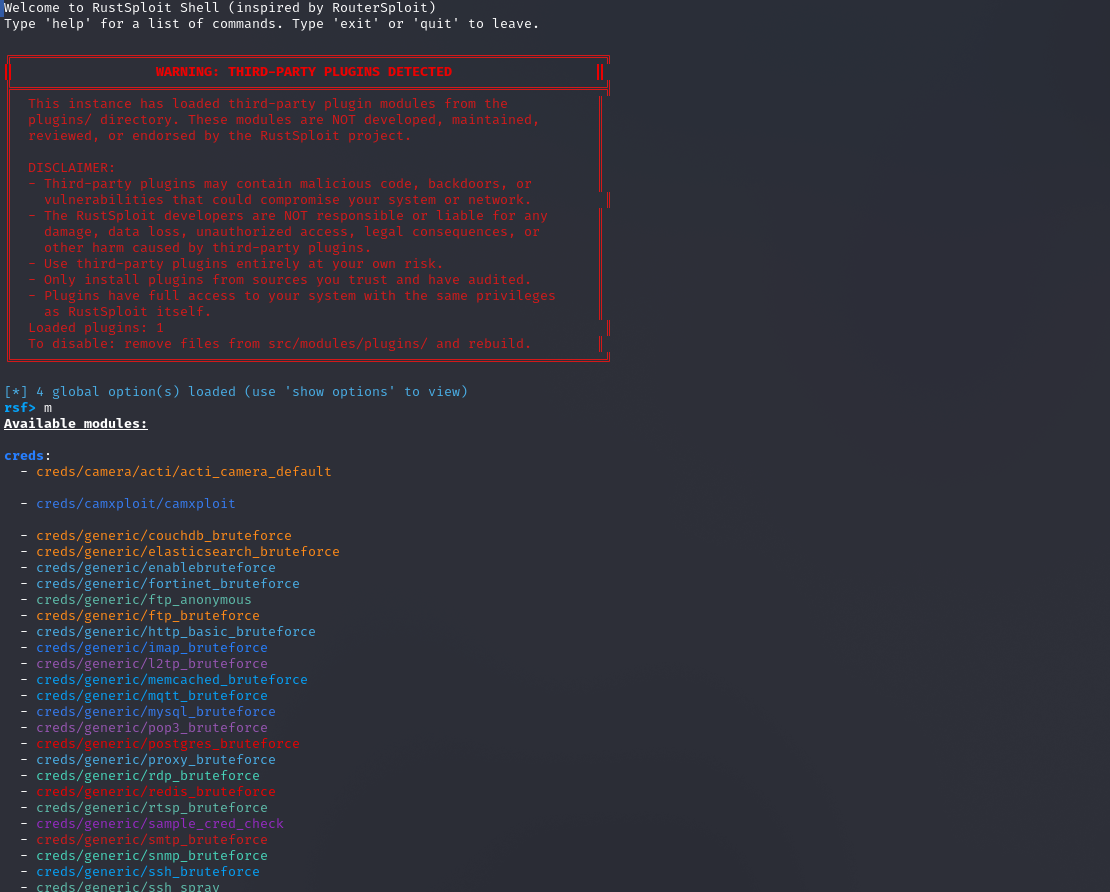
Task: Click creds/generic/mysql_bruteforce entry
Action: tap(156, 711)
